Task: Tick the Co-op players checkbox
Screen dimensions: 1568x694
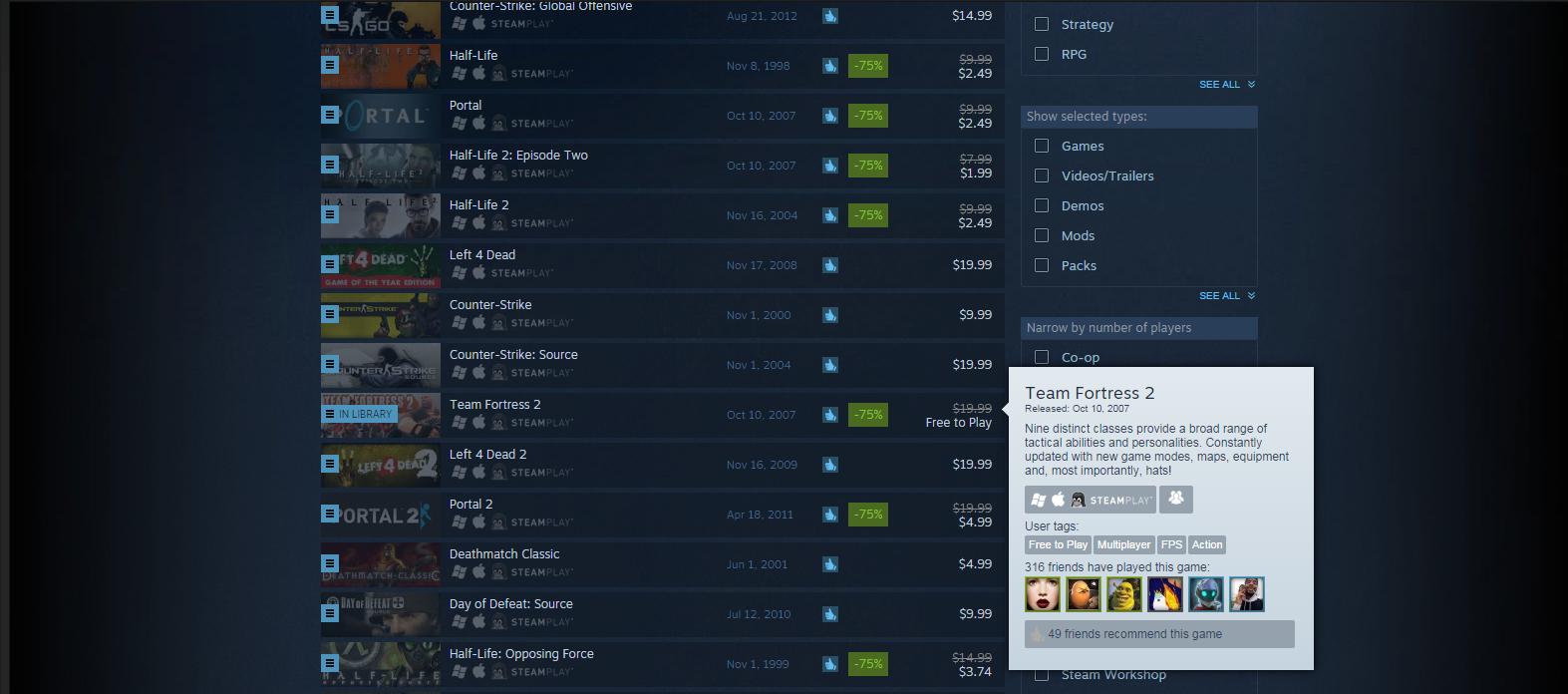Action: [x=1042, y=357]
